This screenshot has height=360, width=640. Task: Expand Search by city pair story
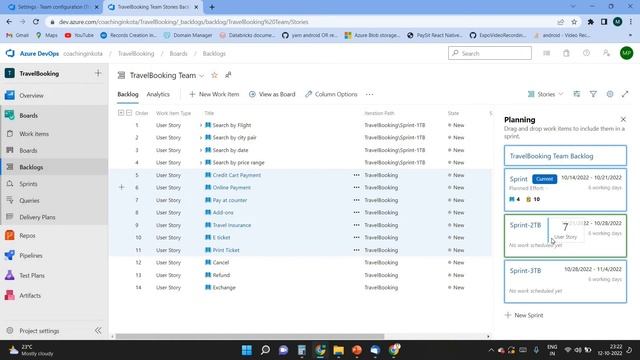[x=200, y=138]
